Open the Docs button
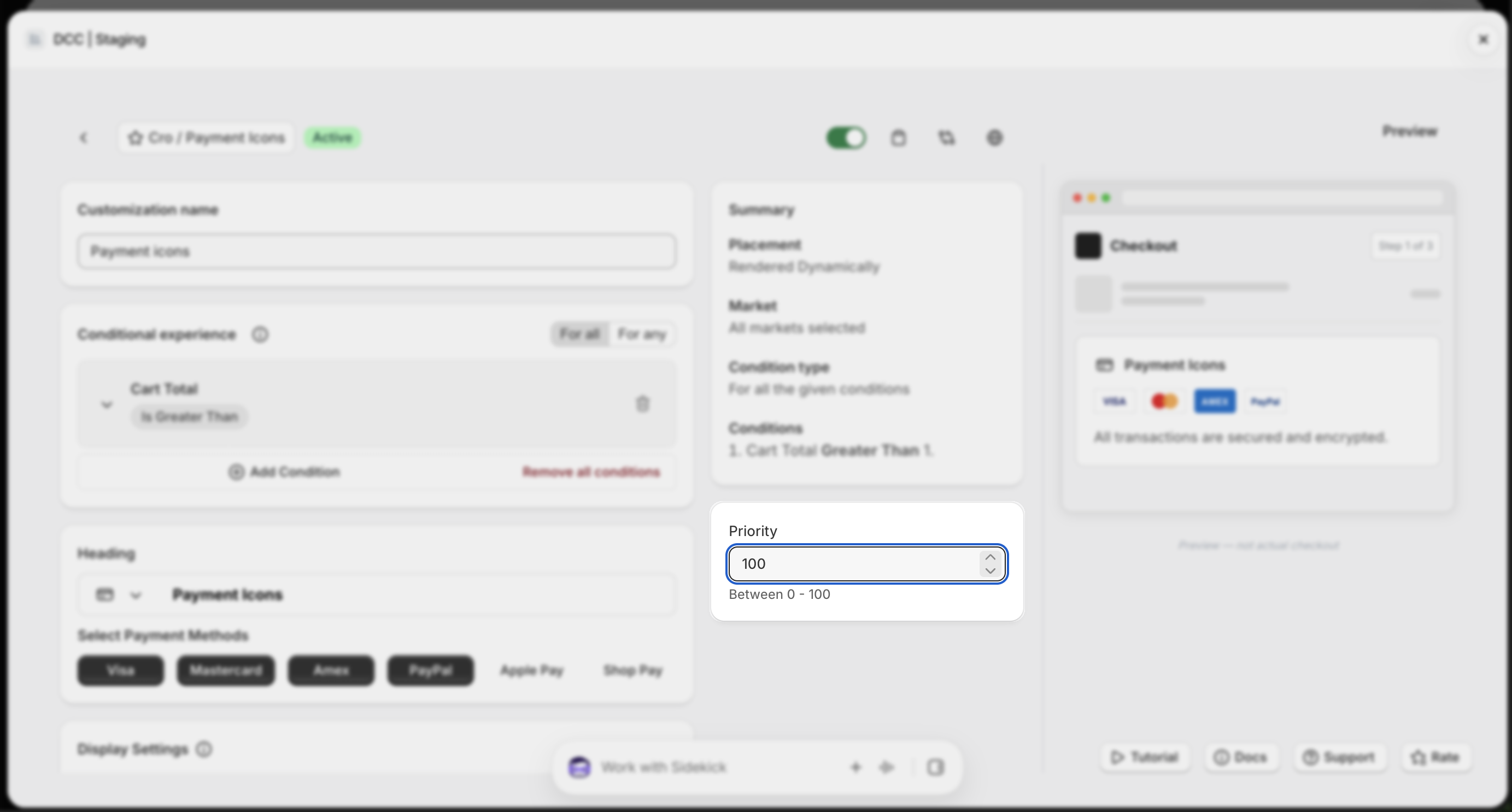This screenshot has width=1512, height=812. coord(1240,757)
